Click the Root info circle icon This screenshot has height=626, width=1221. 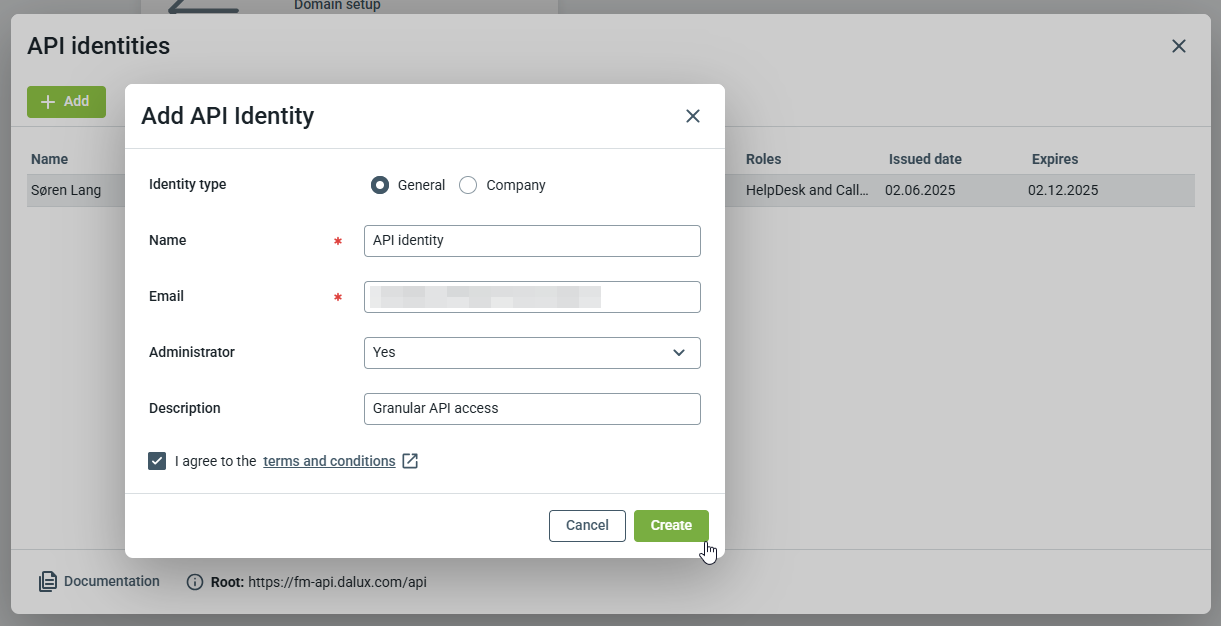click(195, 582)
